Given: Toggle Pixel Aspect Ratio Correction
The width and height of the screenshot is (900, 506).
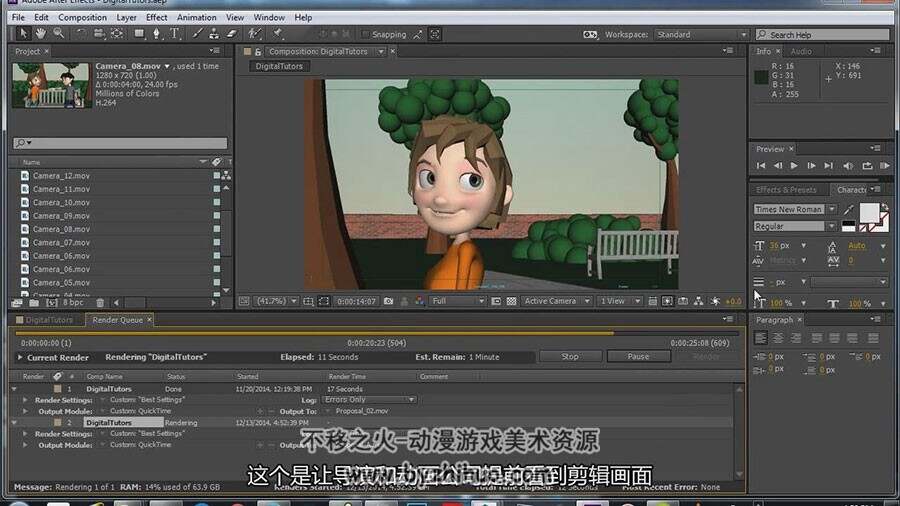Looking at the screenshot, I should pos(653,301).
